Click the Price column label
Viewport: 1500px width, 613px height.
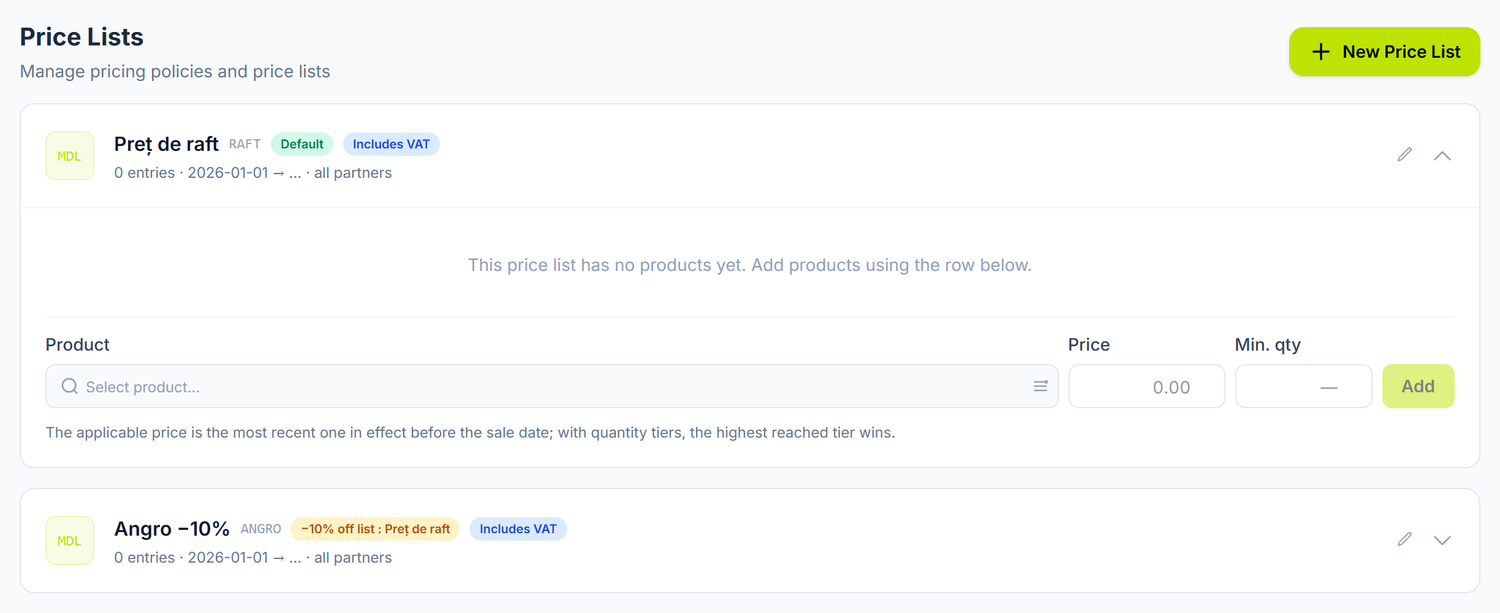click(x=1089, y=345)
